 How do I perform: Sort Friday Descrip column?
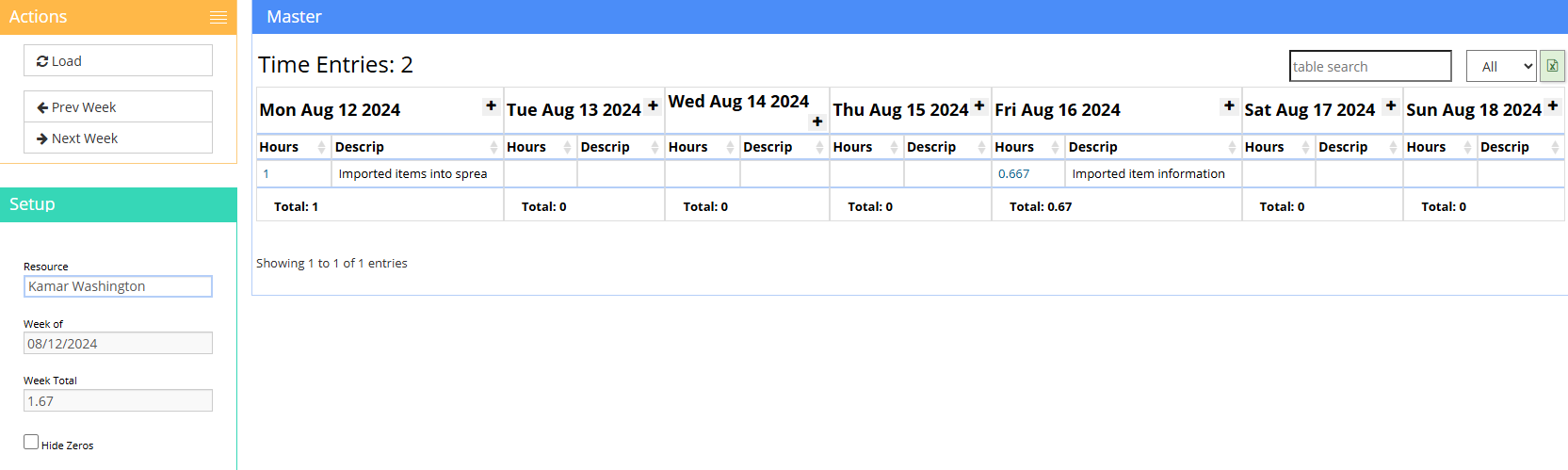[1153, 147]
